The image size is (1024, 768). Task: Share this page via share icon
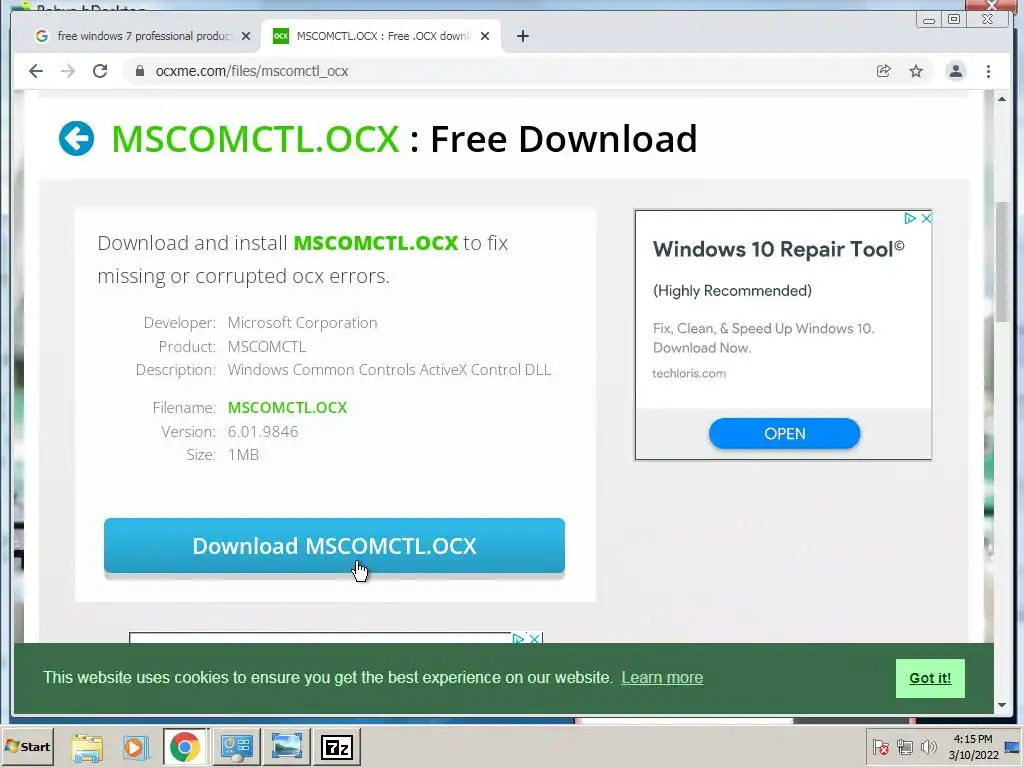884,71
